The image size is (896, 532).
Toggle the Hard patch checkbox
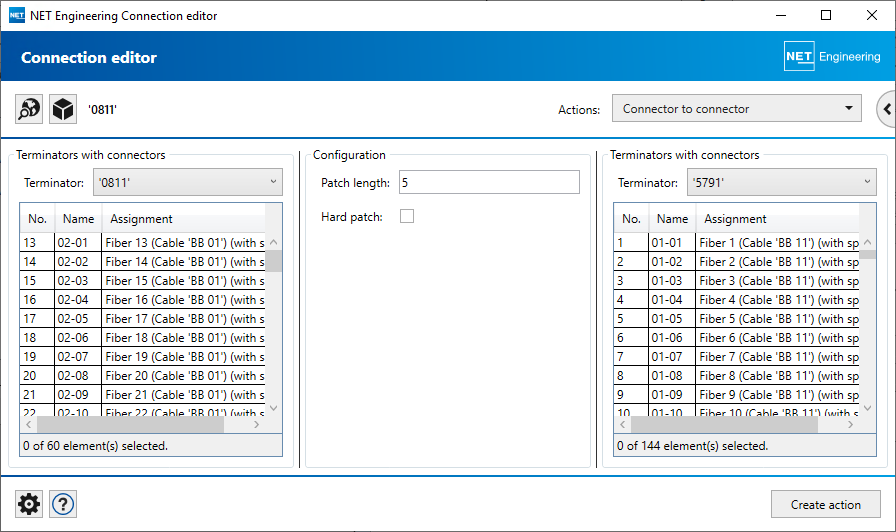pos(407,216)
